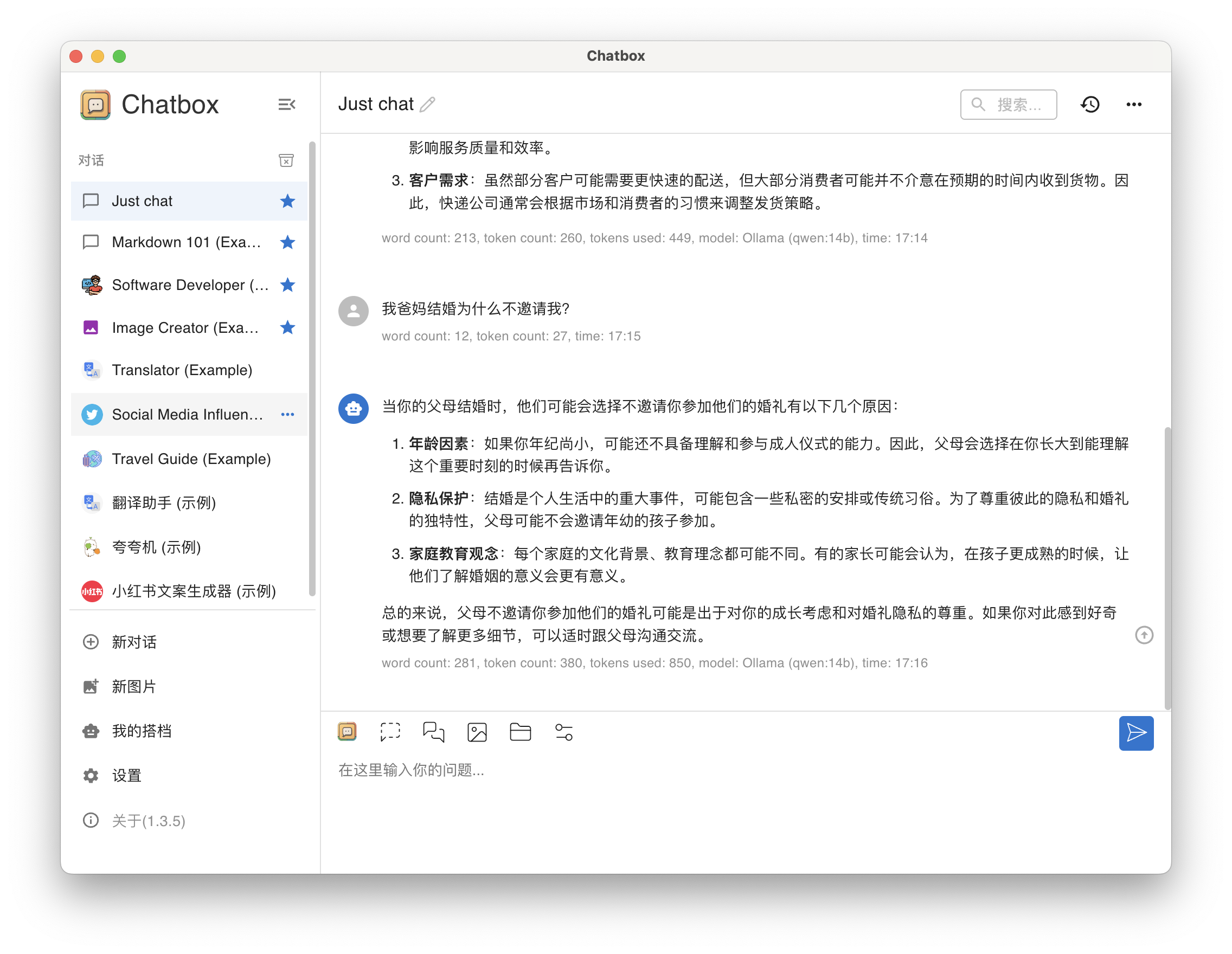Screen dimensions: 1232x954
Task: Attach a file using the folder icon
Action: (520, 732)
